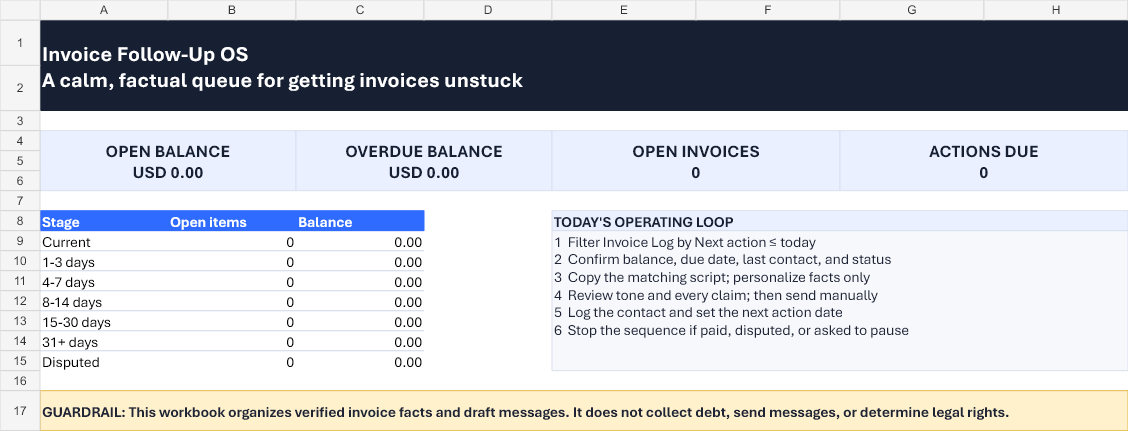Image resolution: width=1128 pixels, height=431 pixels.
Task: Click the USD 0.00 value under OPEN BALANCE
Action: tap(168, 173)
